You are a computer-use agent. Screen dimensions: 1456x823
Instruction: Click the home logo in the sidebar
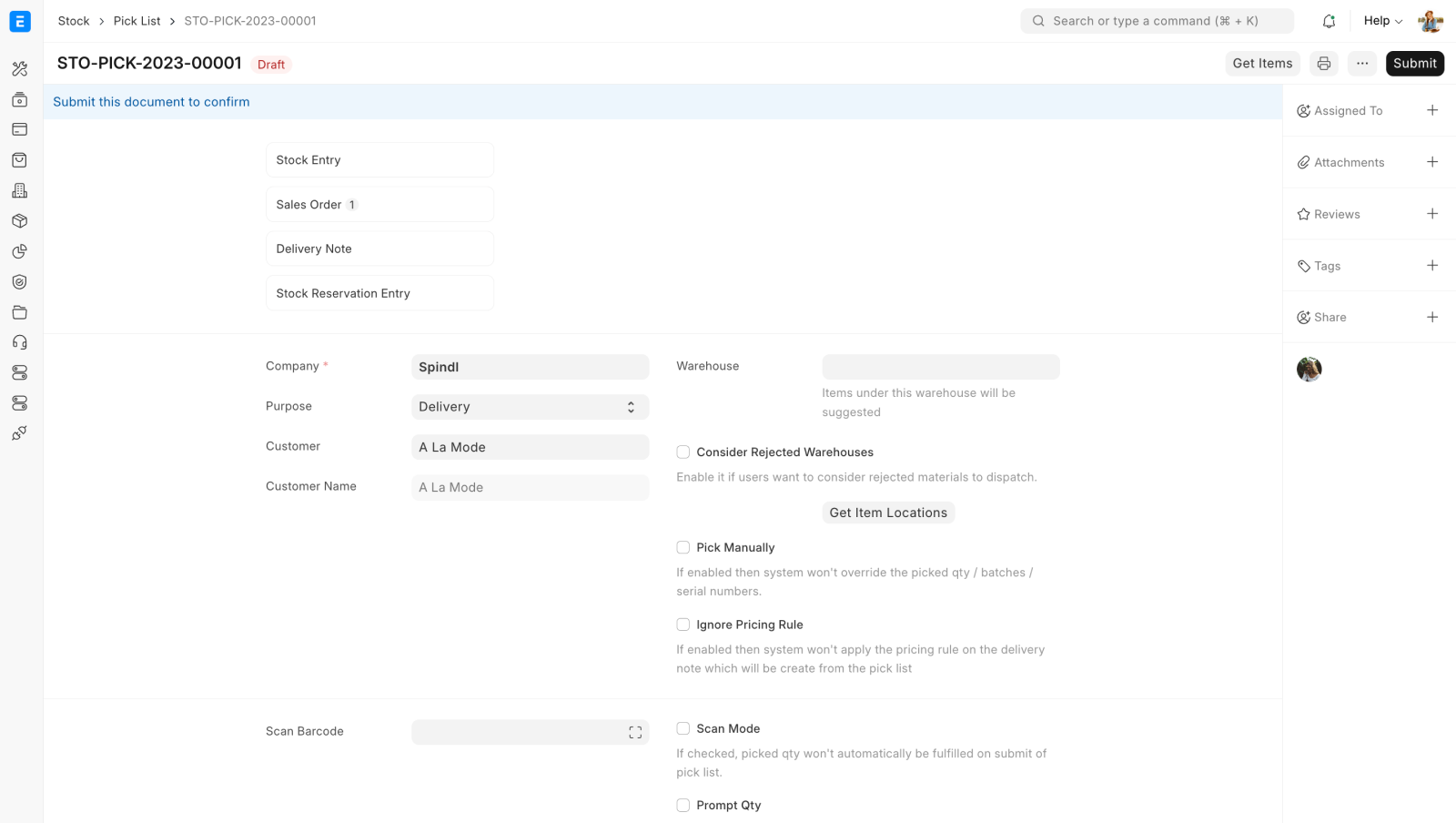[x=20, y=21]
